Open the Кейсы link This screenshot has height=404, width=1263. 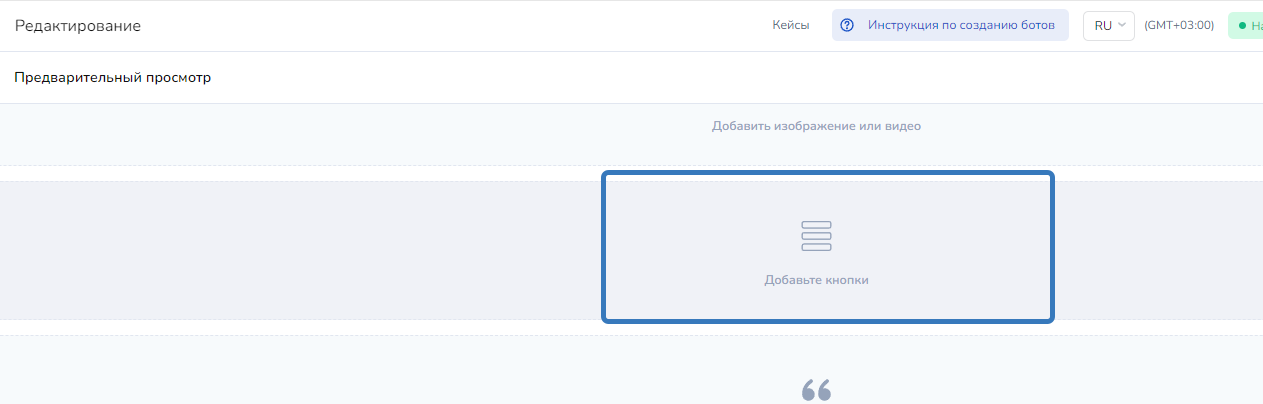coord(790,26)
